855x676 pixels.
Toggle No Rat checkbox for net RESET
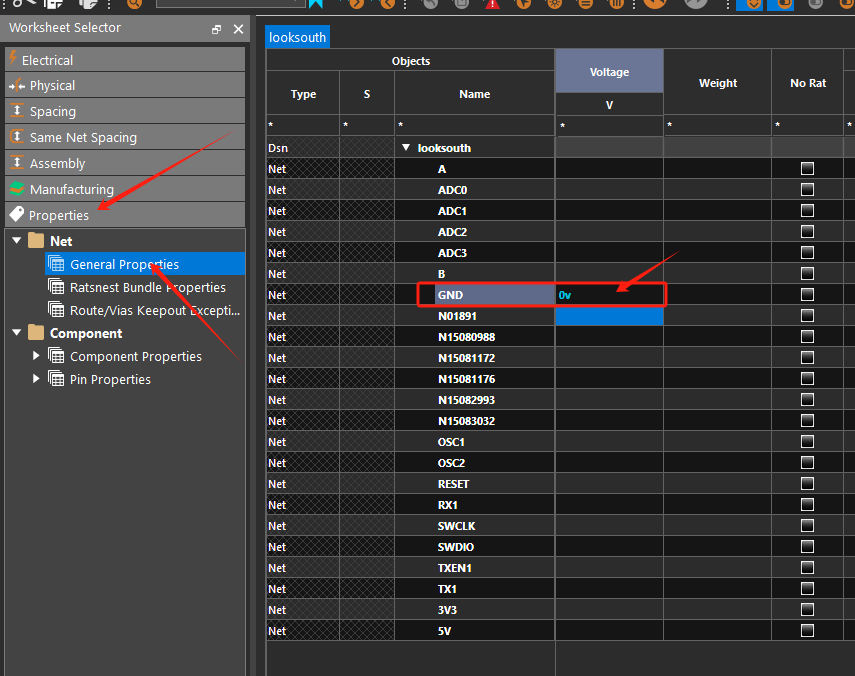pos(807,484)
